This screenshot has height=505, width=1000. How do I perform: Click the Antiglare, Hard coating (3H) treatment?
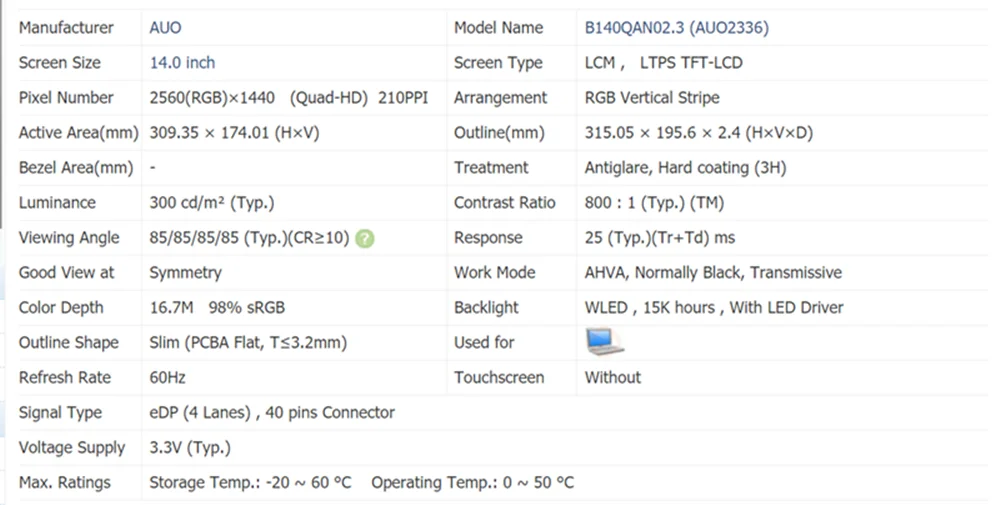click(685, 168)
